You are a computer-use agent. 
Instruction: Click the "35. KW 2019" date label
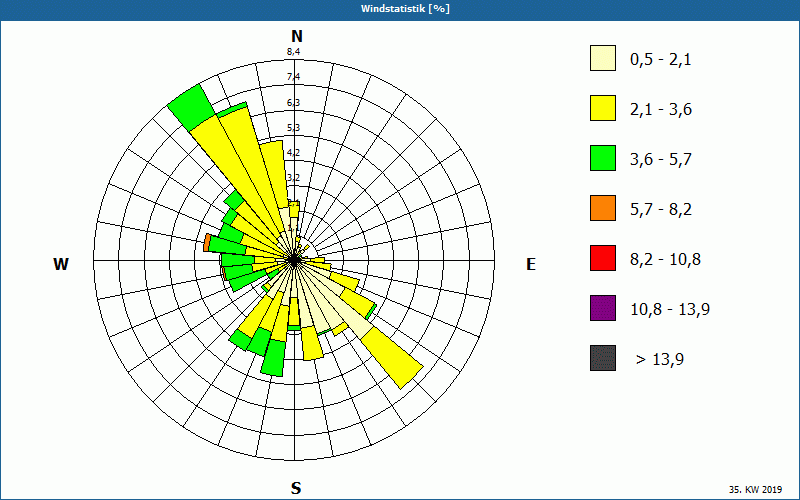[x=755, y=489]
